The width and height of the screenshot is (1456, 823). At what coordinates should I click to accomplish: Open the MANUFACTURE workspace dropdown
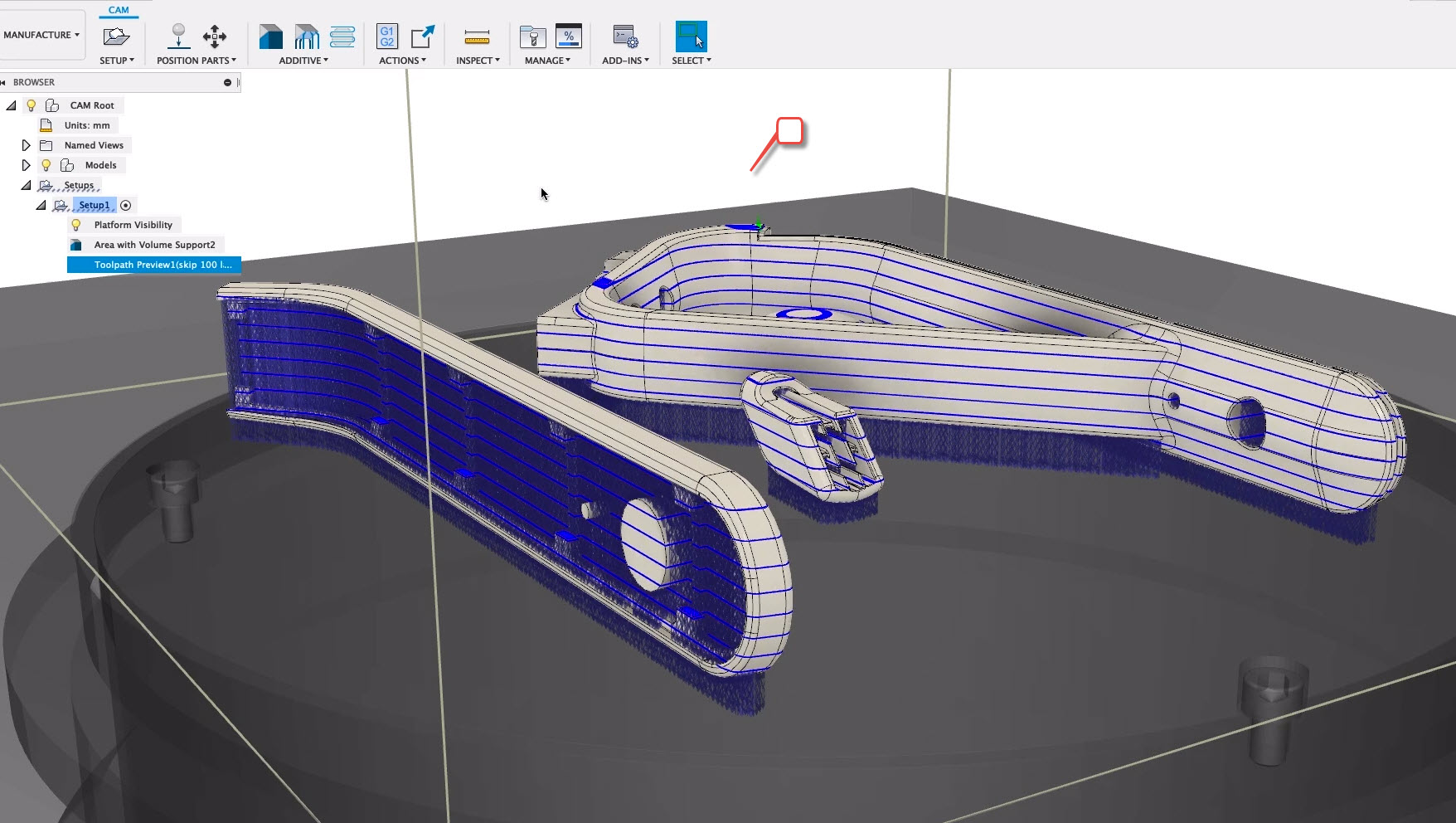42,35
